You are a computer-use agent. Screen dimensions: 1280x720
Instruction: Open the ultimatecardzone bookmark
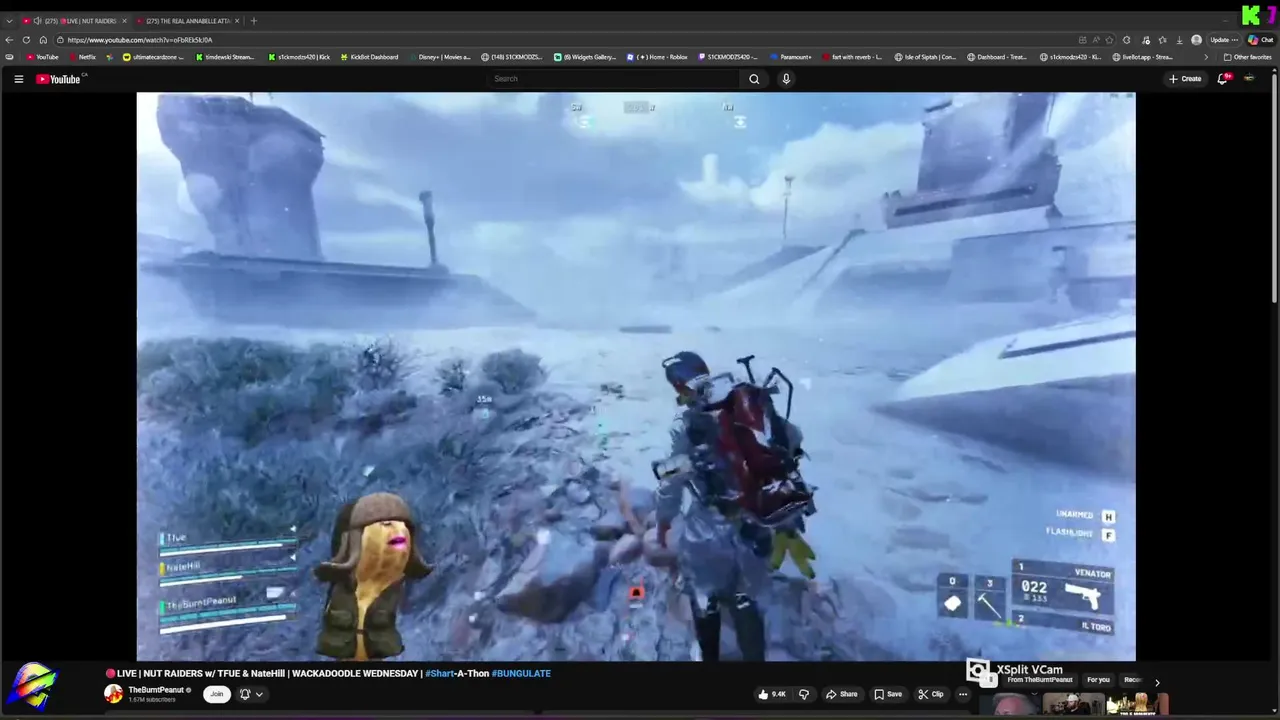153,57
